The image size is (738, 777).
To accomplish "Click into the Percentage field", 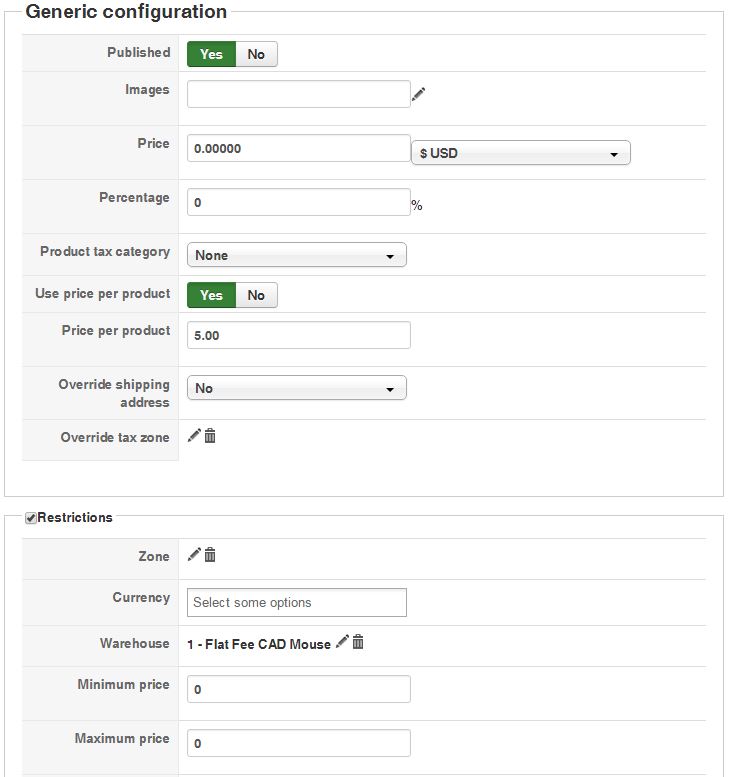I will coord(298,202).
